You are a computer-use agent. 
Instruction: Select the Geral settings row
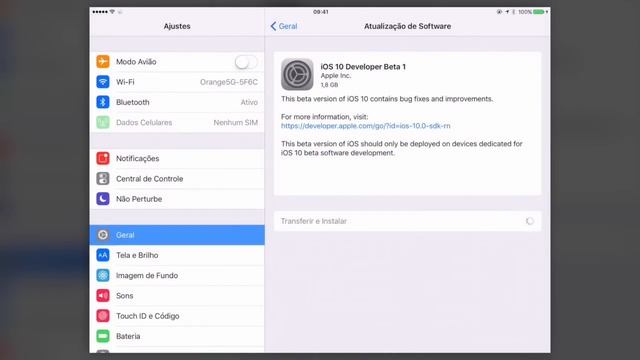click(177, 235)
